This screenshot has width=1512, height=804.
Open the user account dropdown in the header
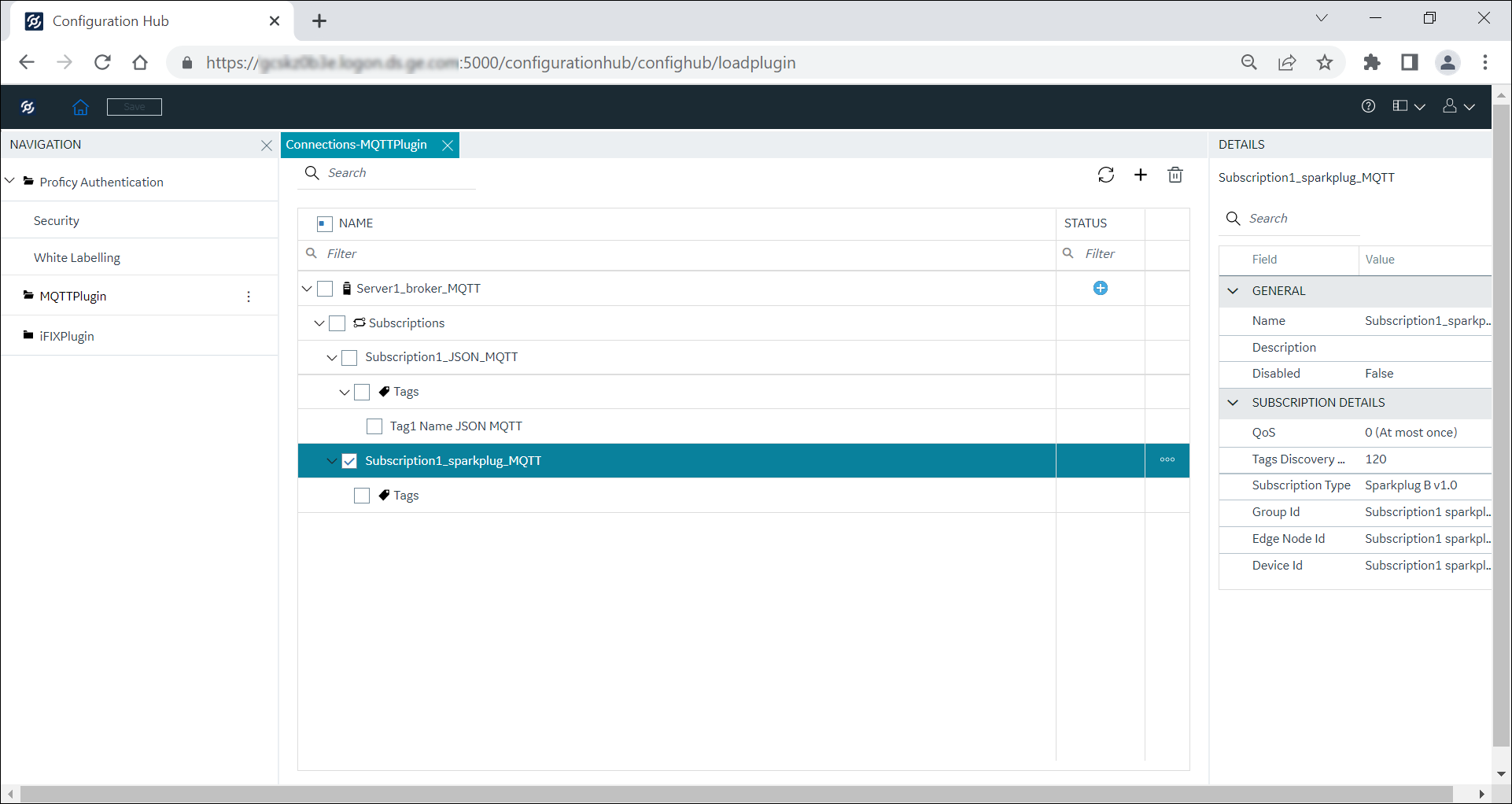1458,106
